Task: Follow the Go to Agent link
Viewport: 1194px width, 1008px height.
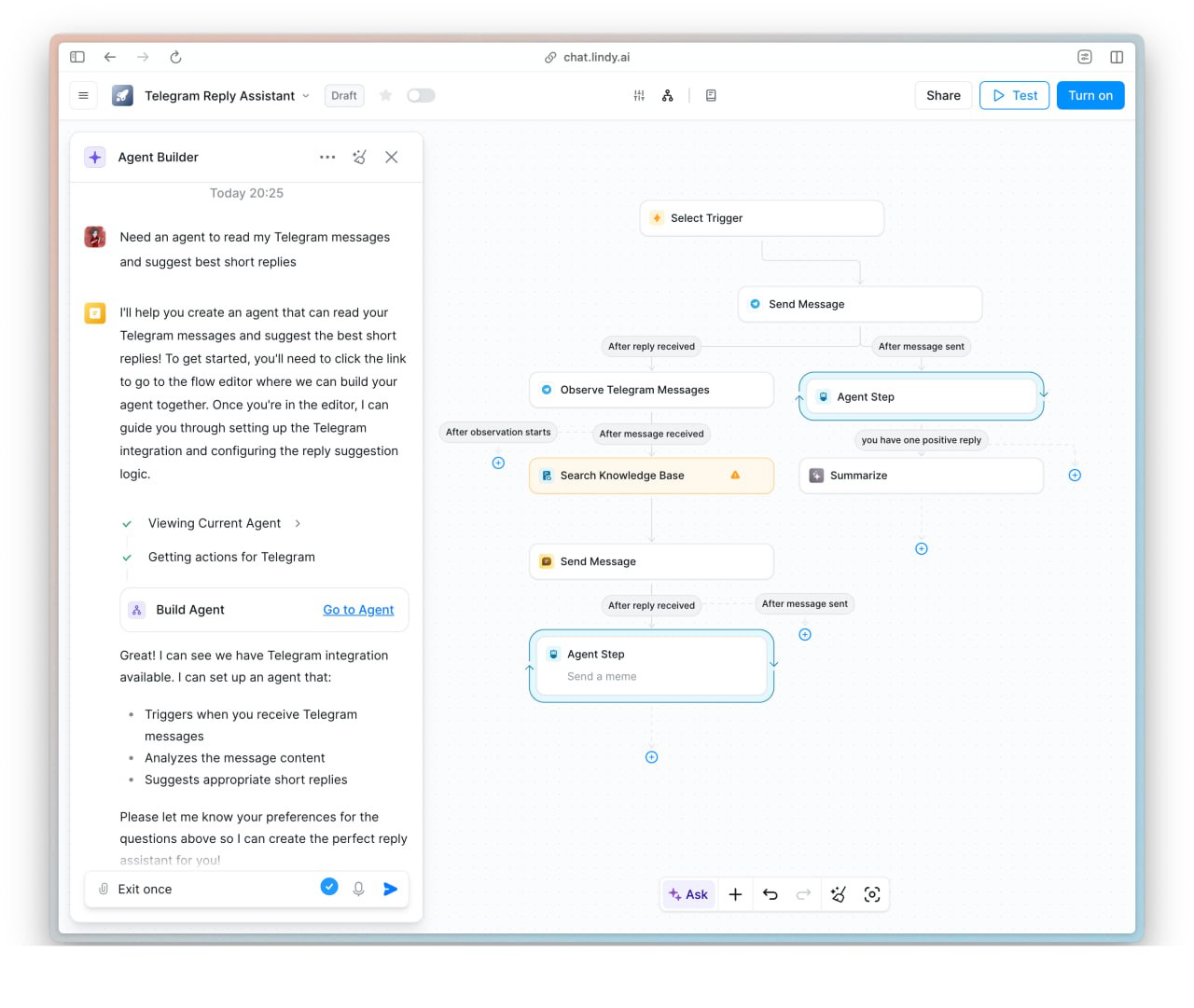Action: (x=358, y=610)
